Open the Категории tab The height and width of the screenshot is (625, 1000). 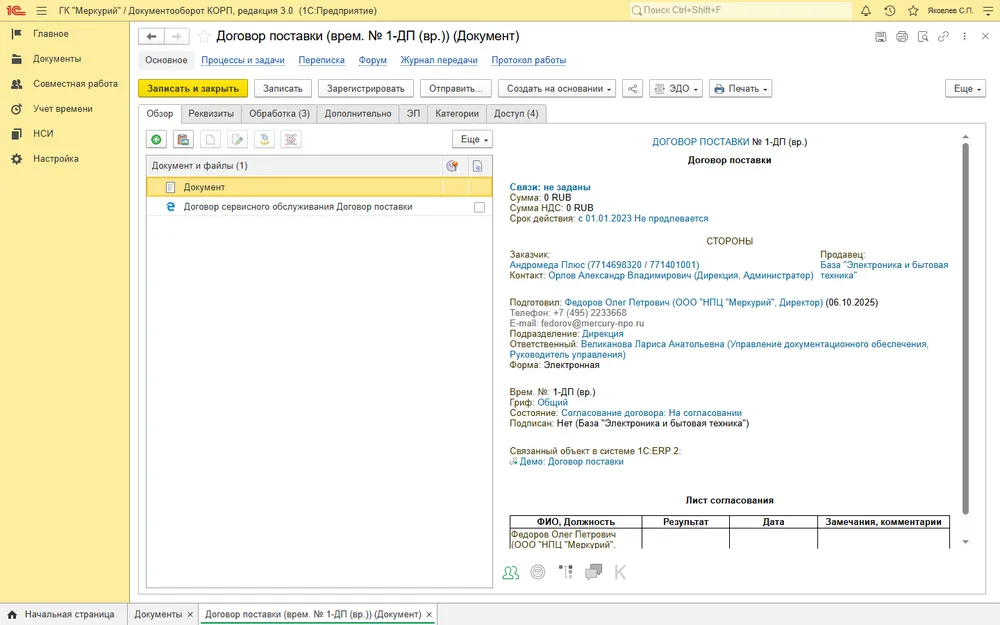pyautogui.click(x=457, y=114)
